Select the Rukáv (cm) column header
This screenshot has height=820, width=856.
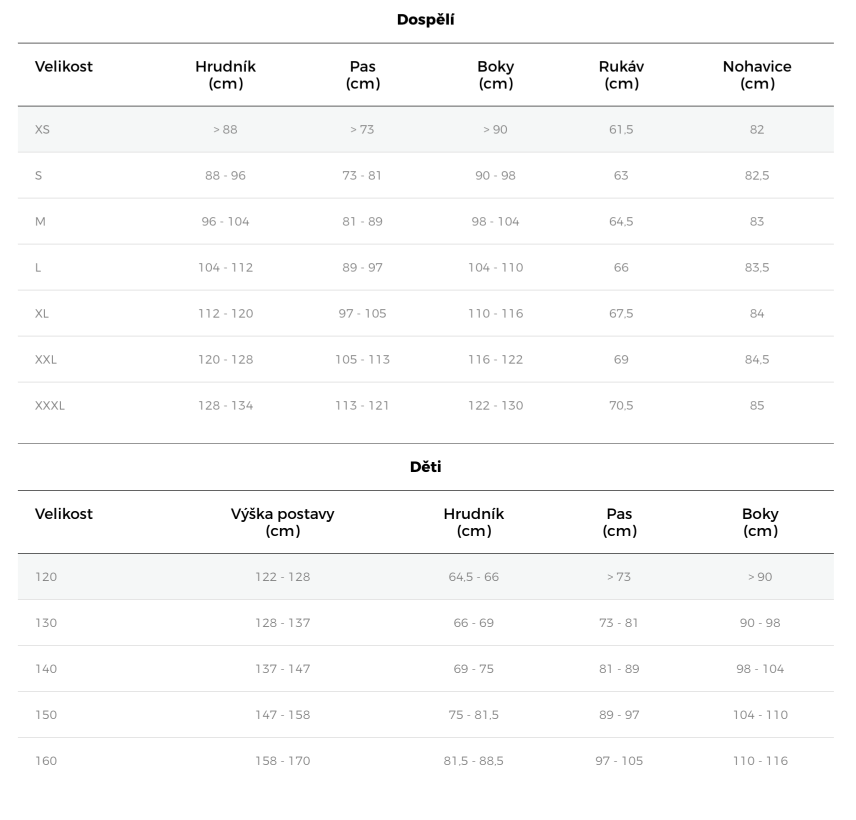[621, 75]
